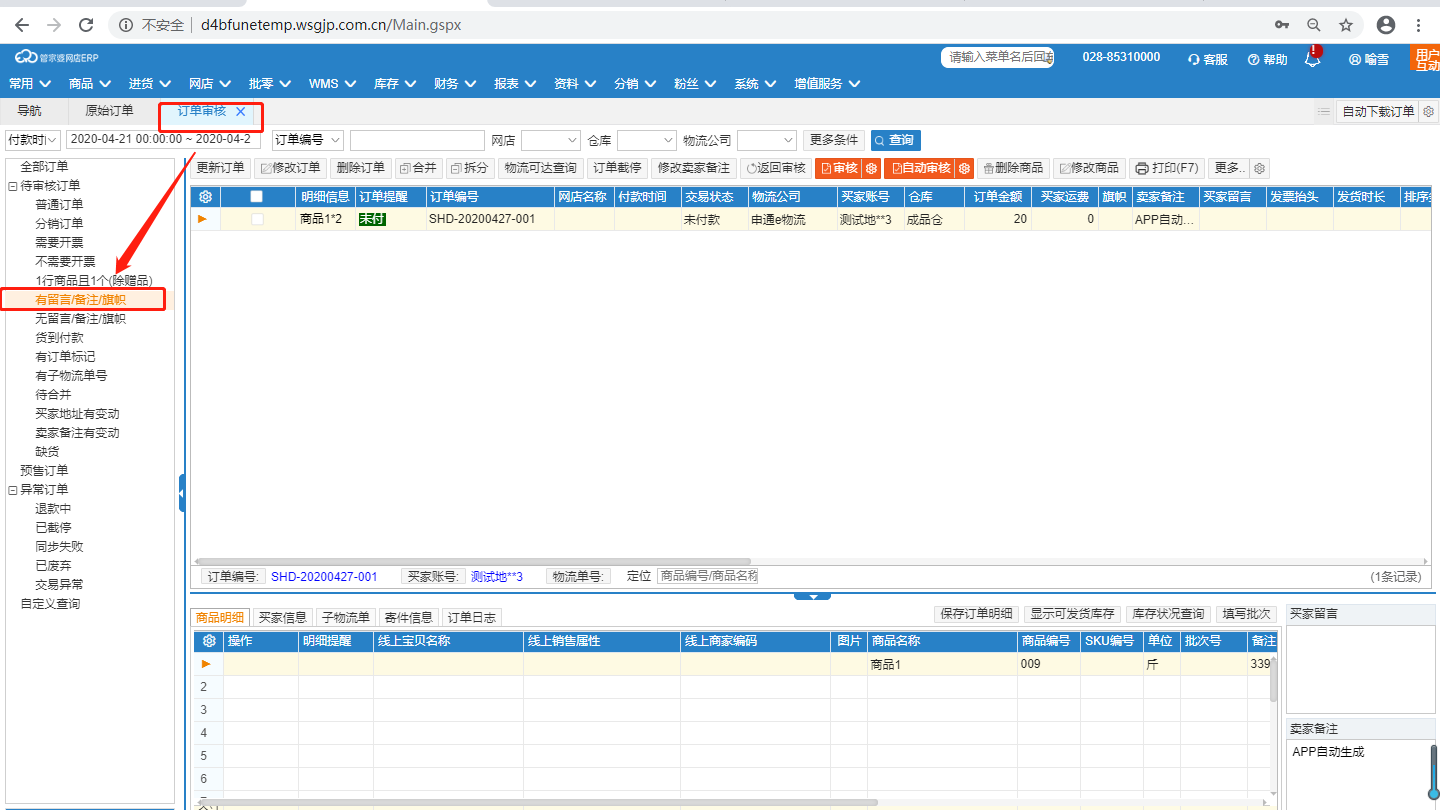Check the box for order SHD-20200427-001

tap(257, 219)
